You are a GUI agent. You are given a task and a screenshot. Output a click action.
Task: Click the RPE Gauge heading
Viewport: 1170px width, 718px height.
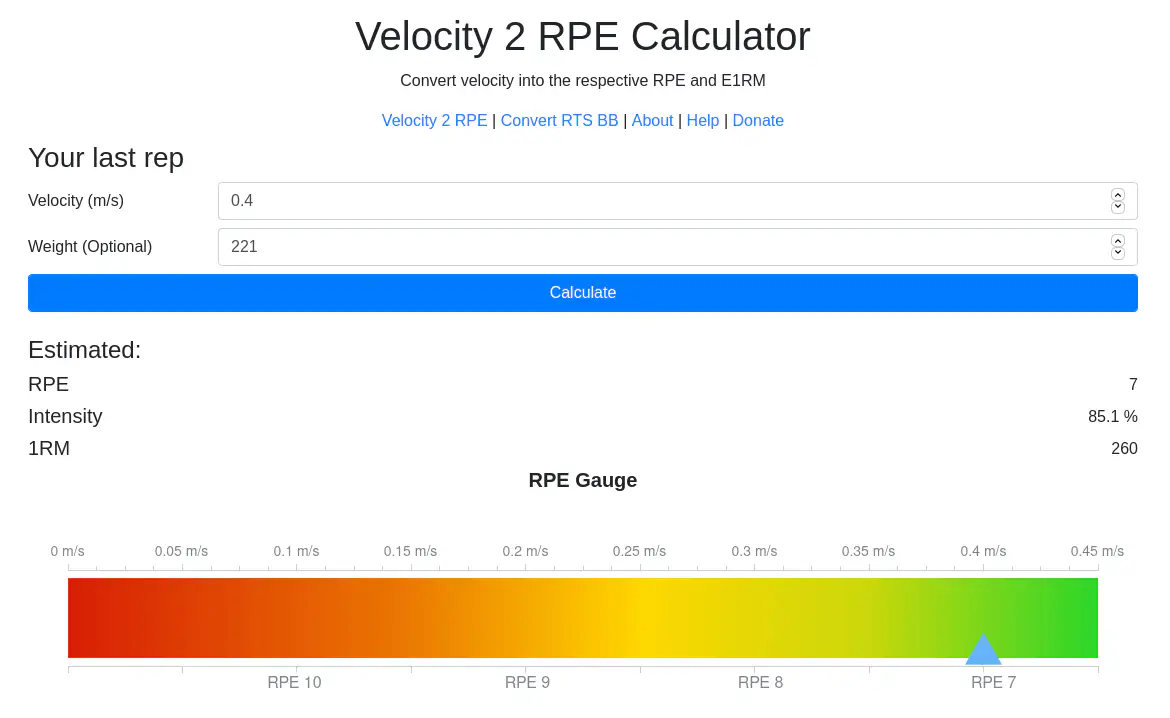[x=583, y=480]
